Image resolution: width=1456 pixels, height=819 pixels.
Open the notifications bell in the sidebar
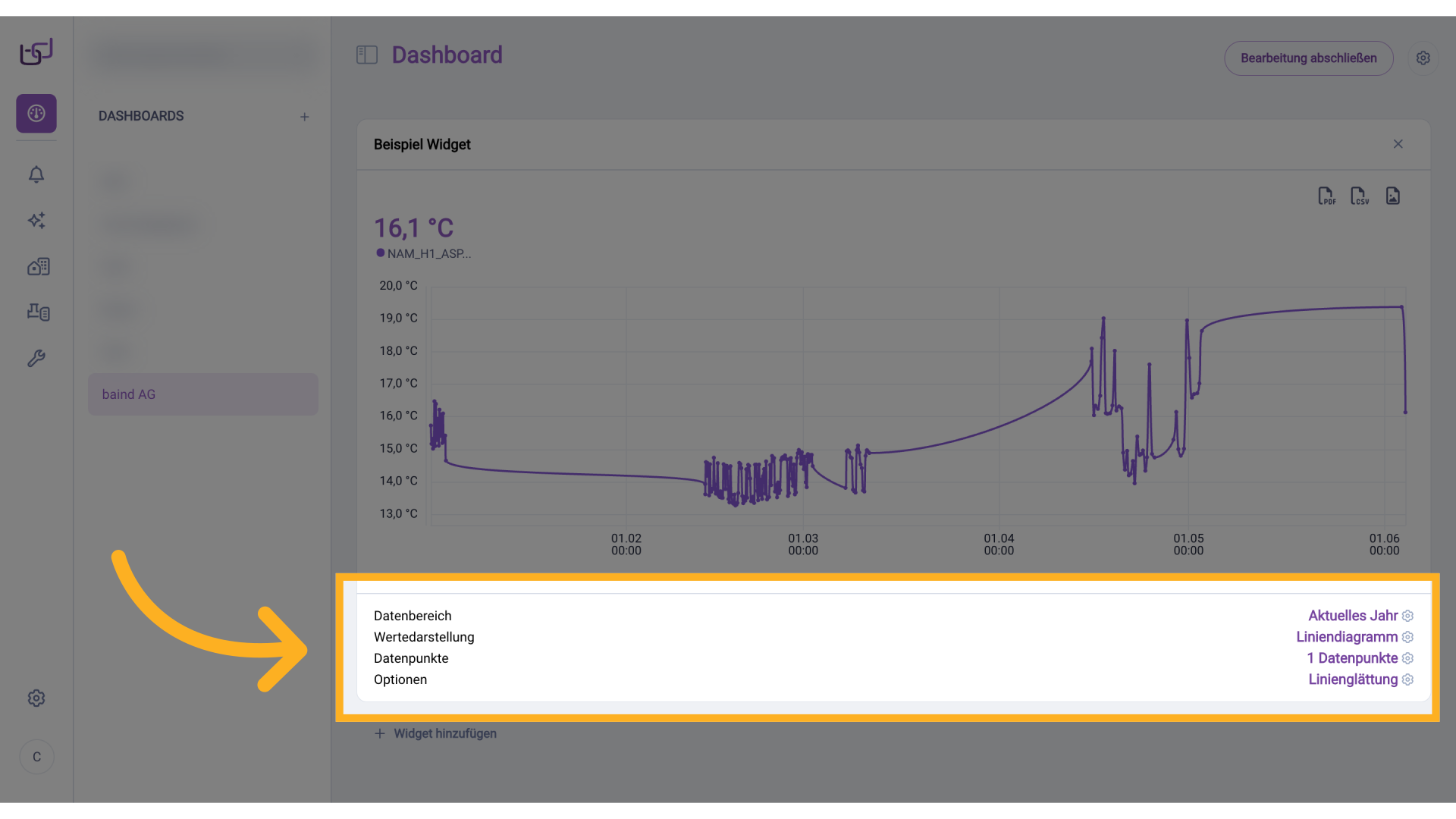[36, 174]
